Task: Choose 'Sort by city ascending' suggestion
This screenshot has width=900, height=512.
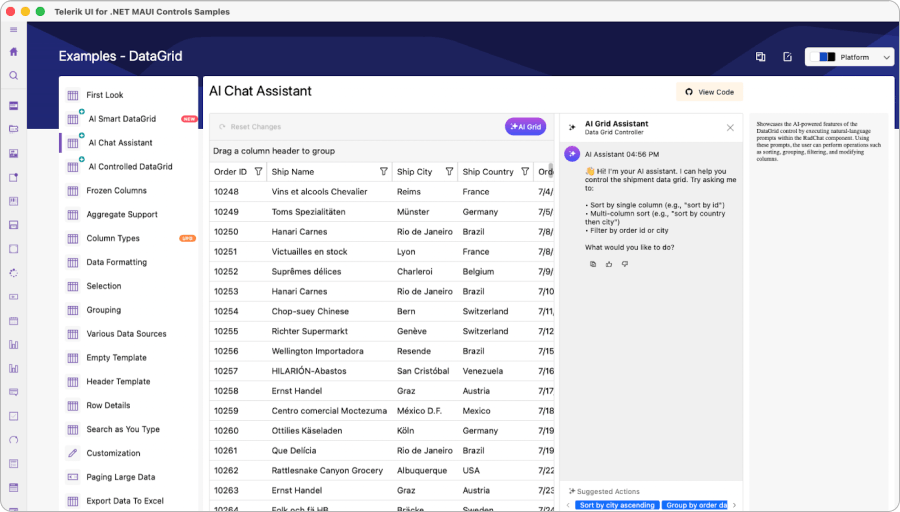Action: [617, 505]
